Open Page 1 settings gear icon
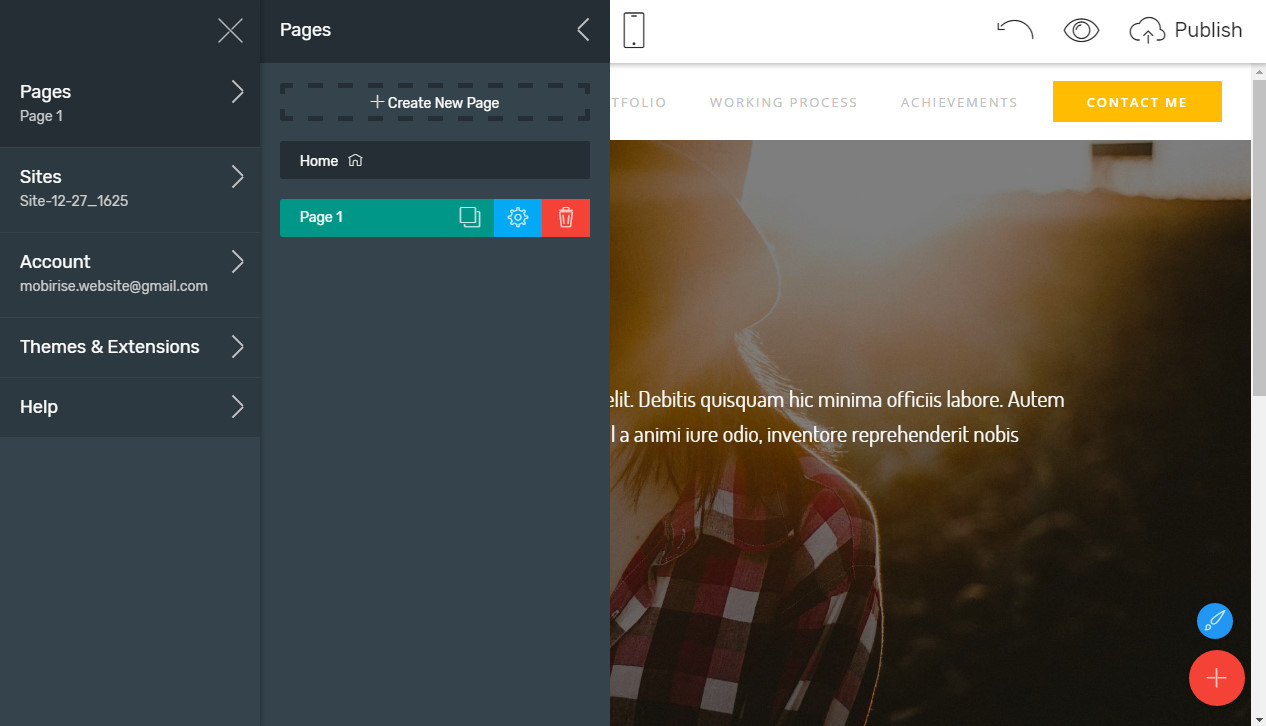The image size is (1266, 726). (518, 218)
